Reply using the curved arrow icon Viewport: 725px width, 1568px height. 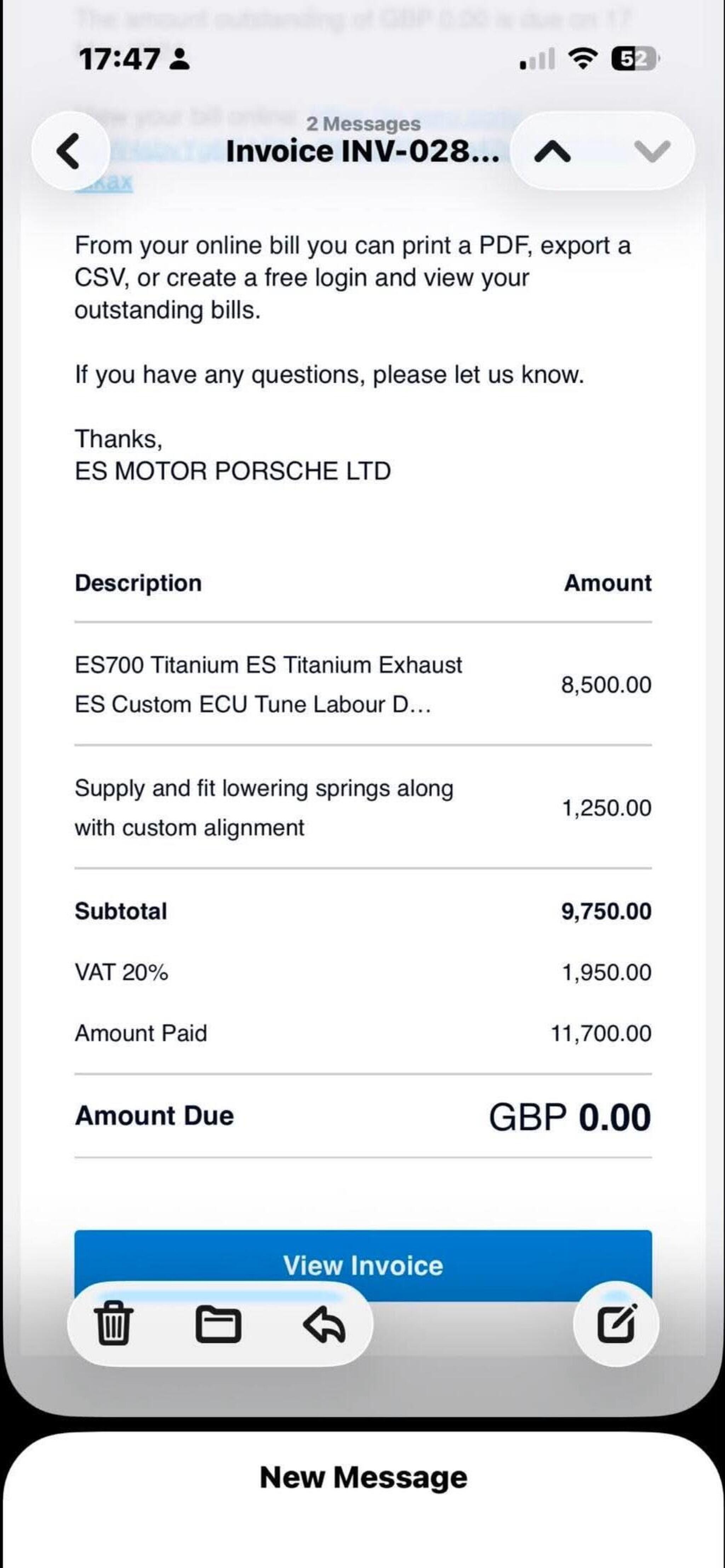pos(325,1324)
